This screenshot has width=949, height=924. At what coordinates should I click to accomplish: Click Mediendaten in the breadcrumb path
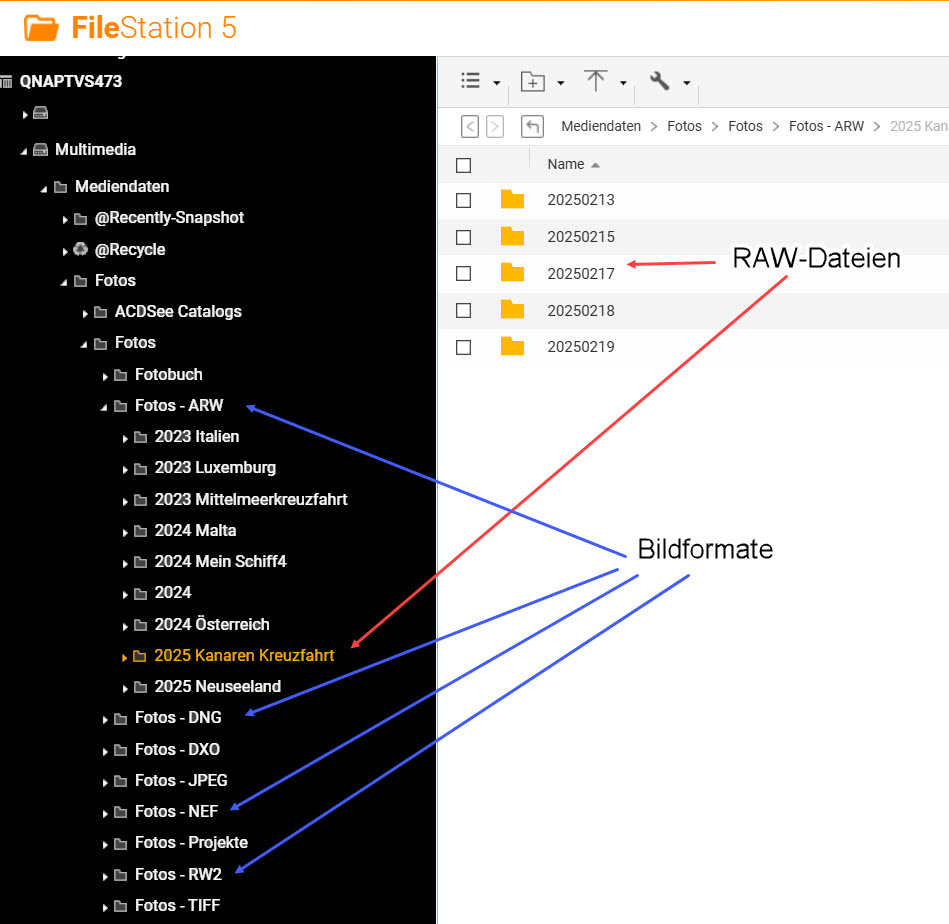coord(601,127)
